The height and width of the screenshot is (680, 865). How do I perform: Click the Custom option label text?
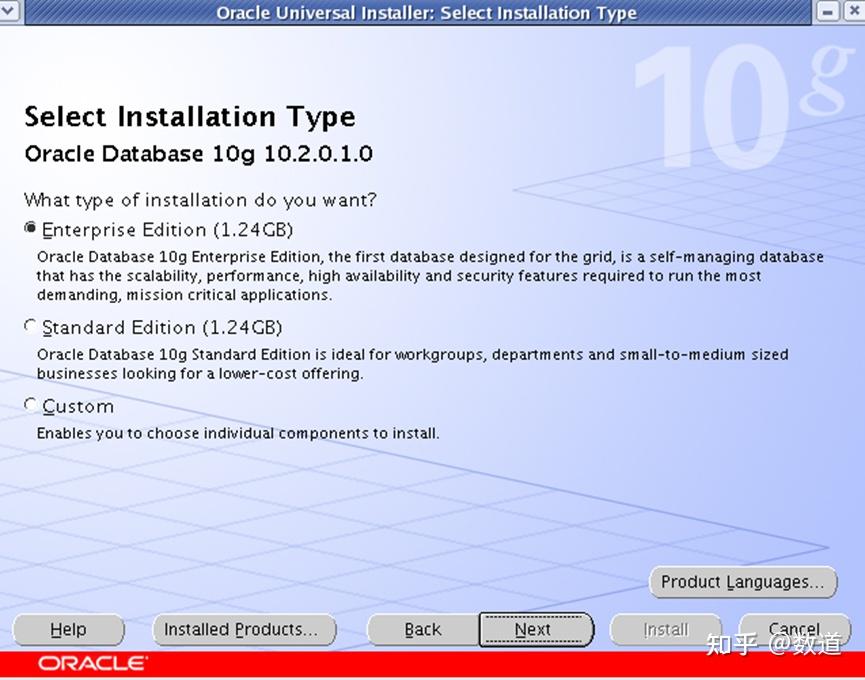click(x=78, y=406)
